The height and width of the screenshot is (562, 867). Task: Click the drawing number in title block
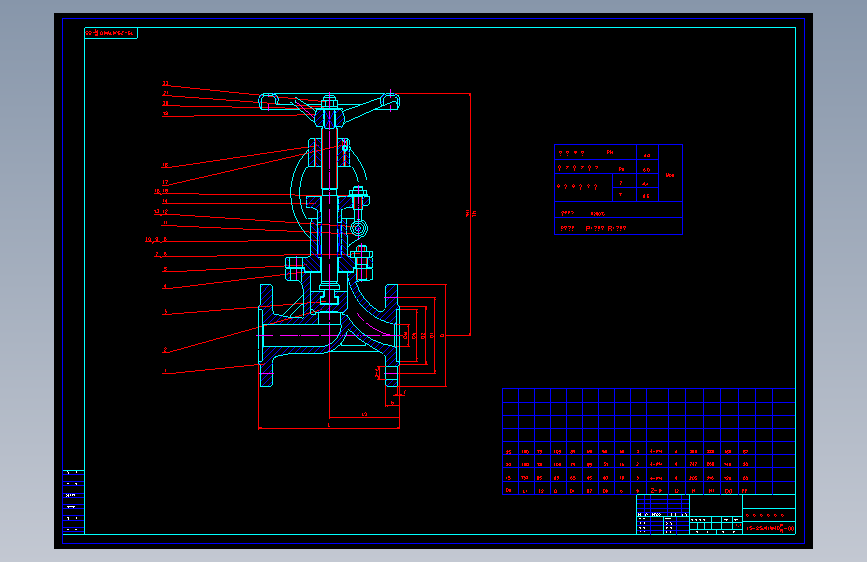tap(770, 528)
